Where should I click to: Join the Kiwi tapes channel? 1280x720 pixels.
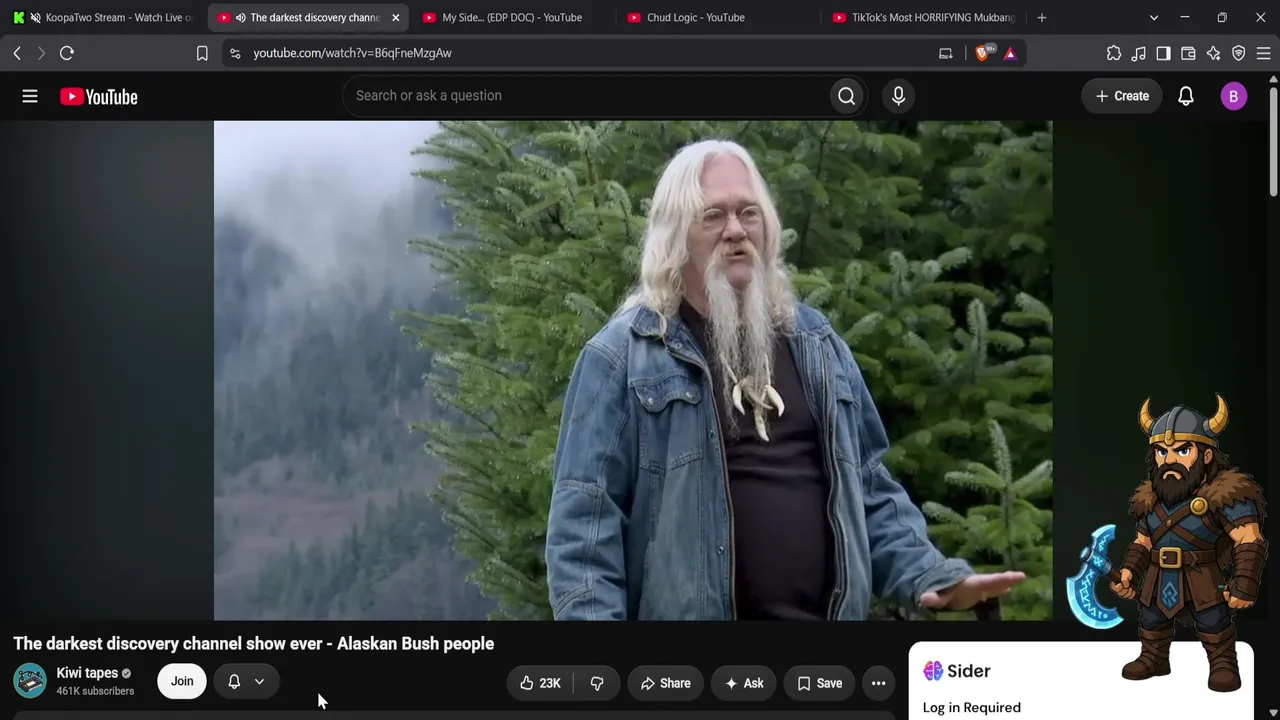pos(182,681)
